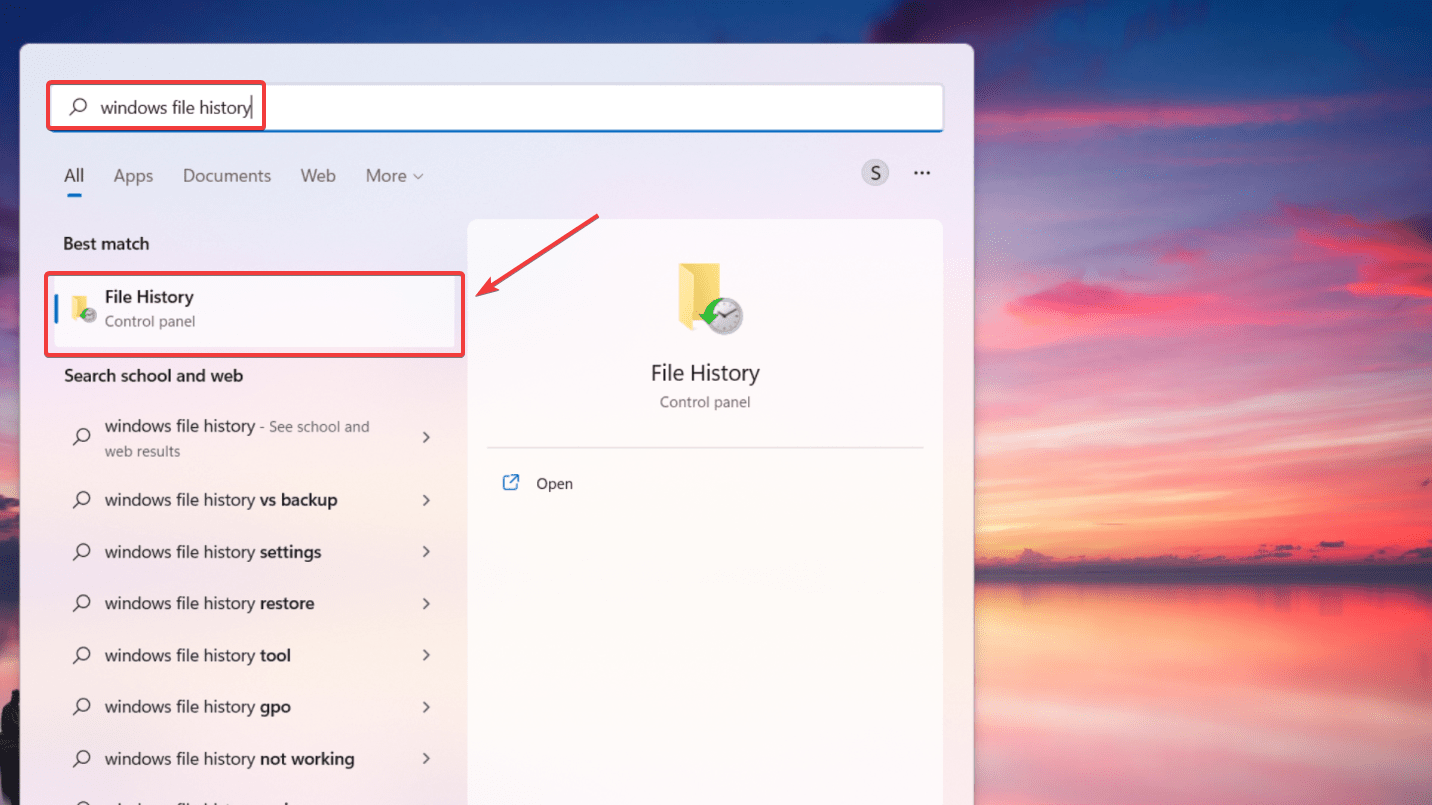
Task: Click the Open link in preview pane
Action: (554, 483)
